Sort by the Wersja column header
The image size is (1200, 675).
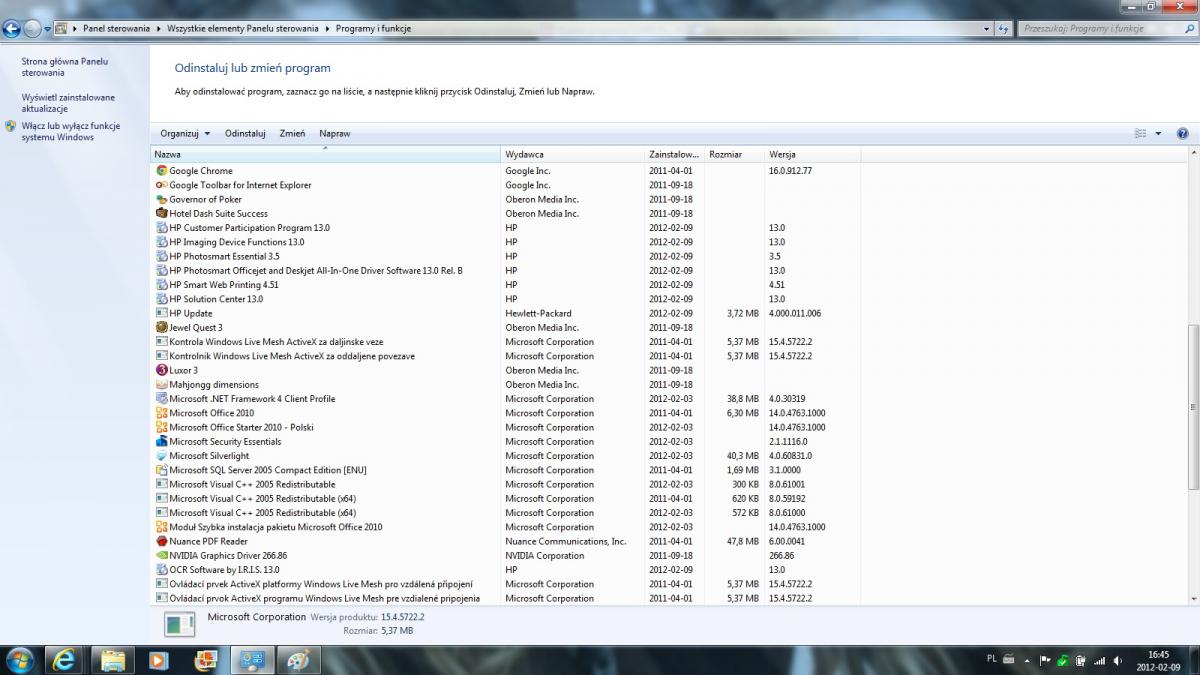point(812,154)
